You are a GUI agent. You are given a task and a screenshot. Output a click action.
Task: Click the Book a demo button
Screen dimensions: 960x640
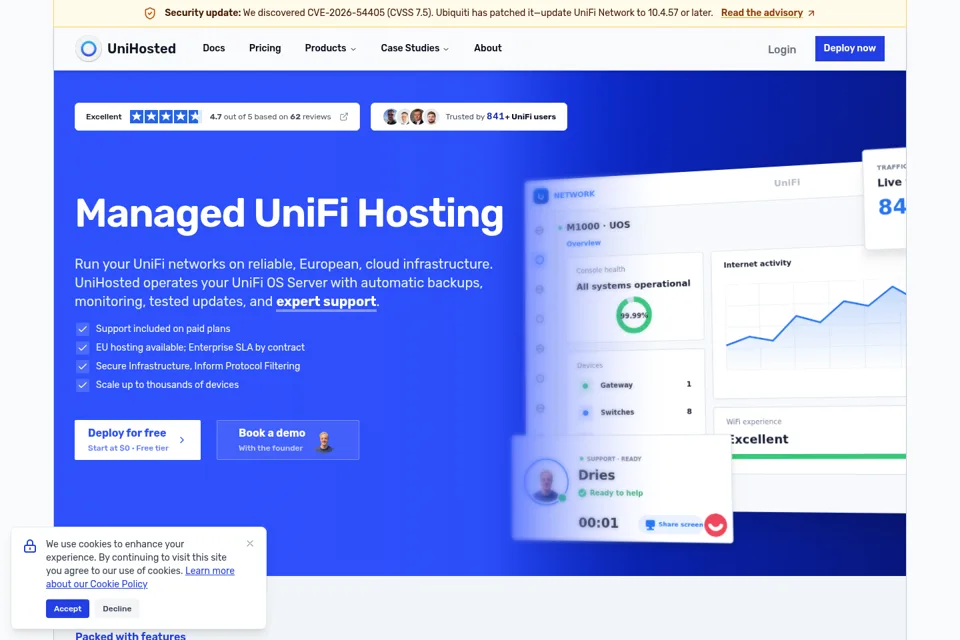(288, 440)
